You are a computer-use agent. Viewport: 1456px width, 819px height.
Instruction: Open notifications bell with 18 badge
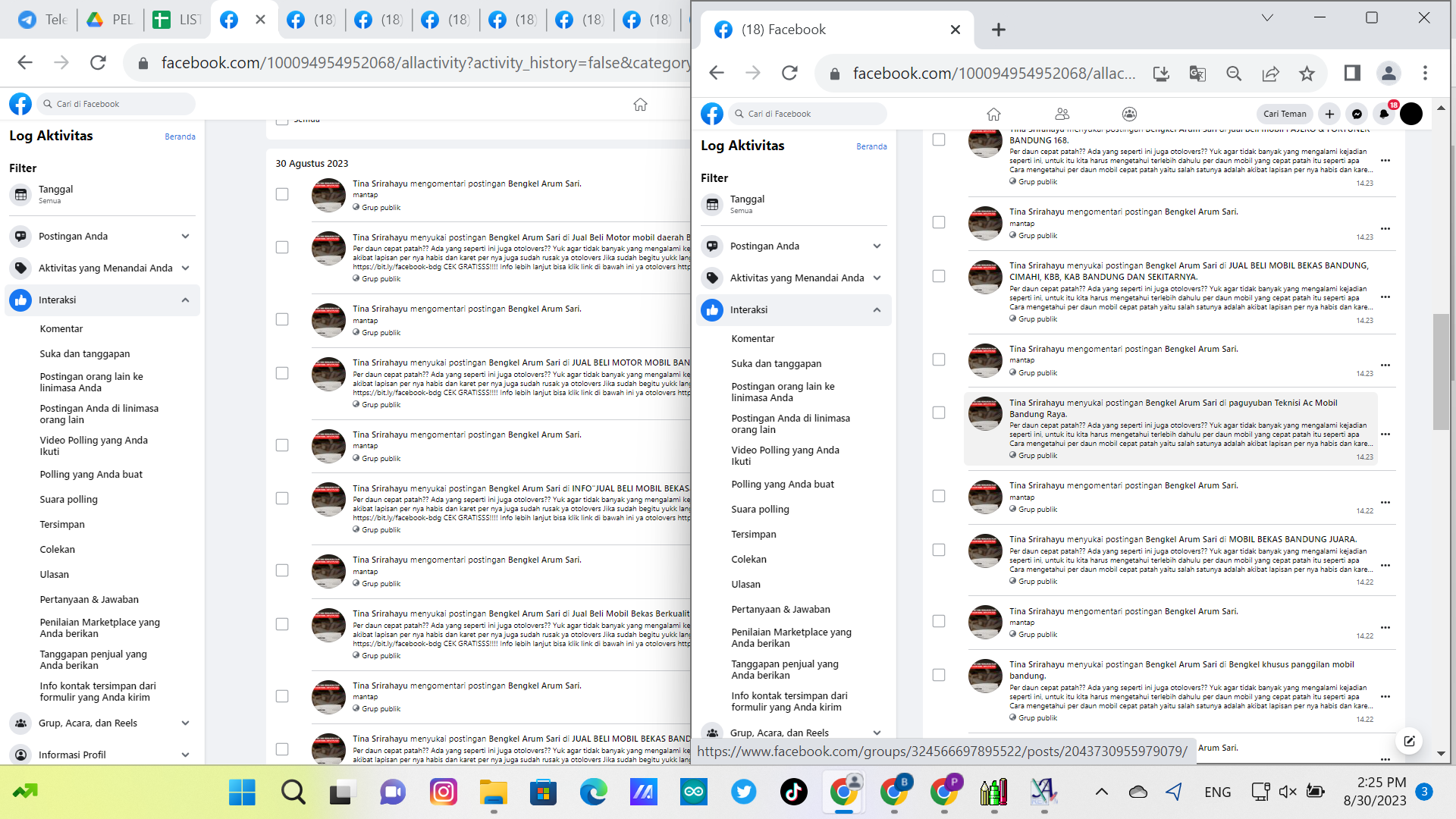(x=1384, y=114)
